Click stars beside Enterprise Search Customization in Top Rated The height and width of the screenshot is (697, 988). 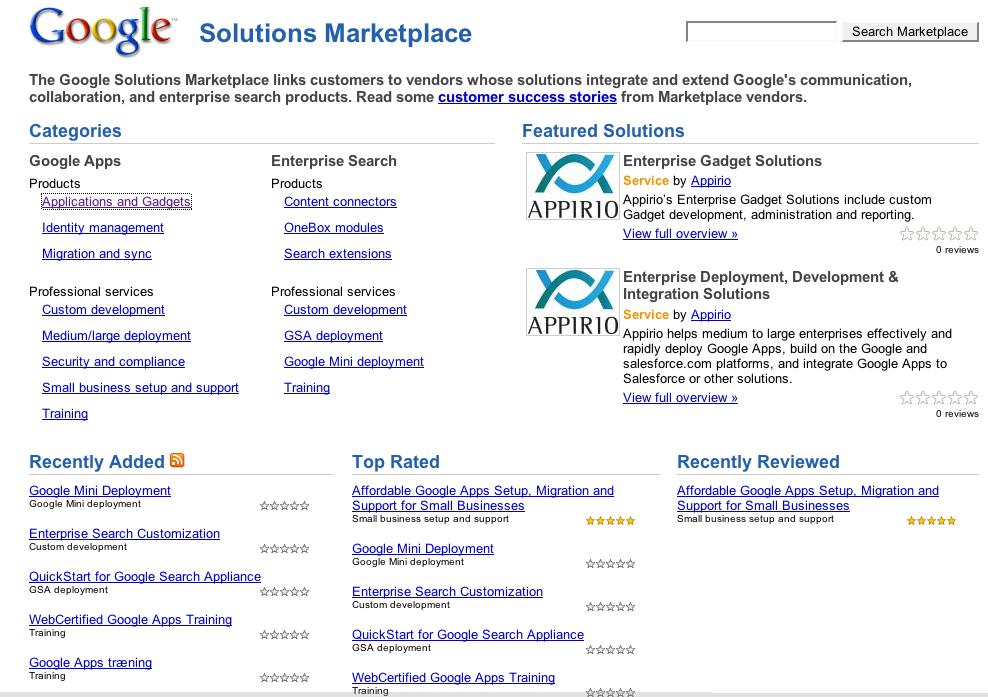pyautogui.click(x=611, y=606)
